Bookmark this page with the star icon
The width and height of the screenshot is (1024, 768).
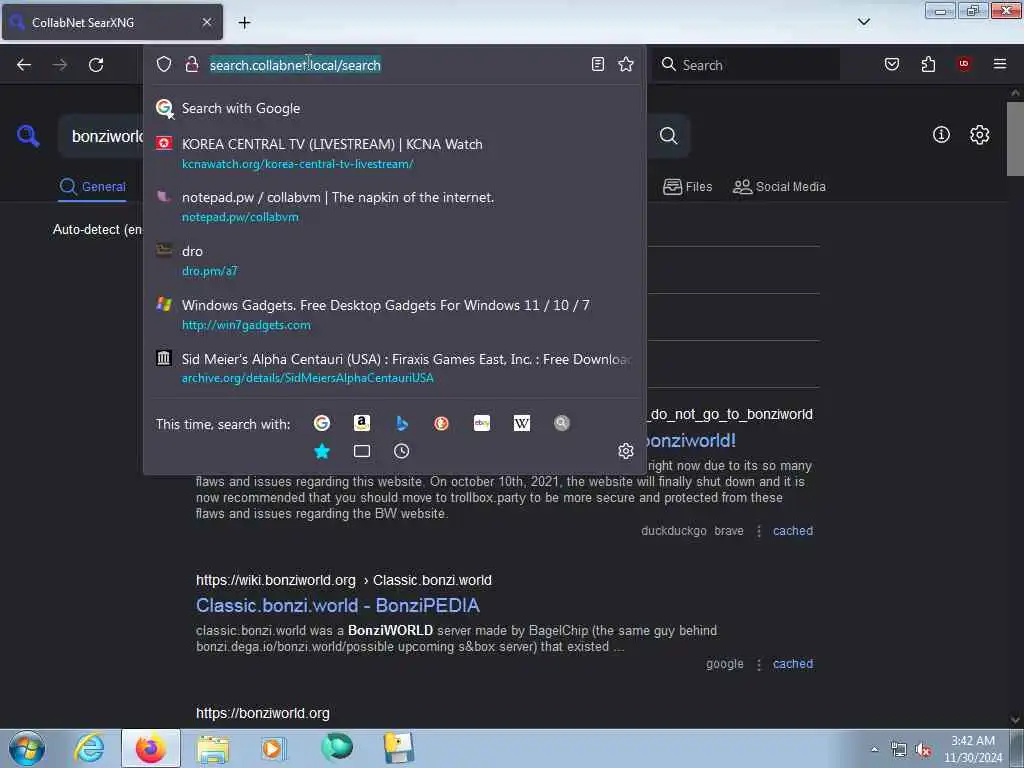pyautogui.click(x=626, y=64)
